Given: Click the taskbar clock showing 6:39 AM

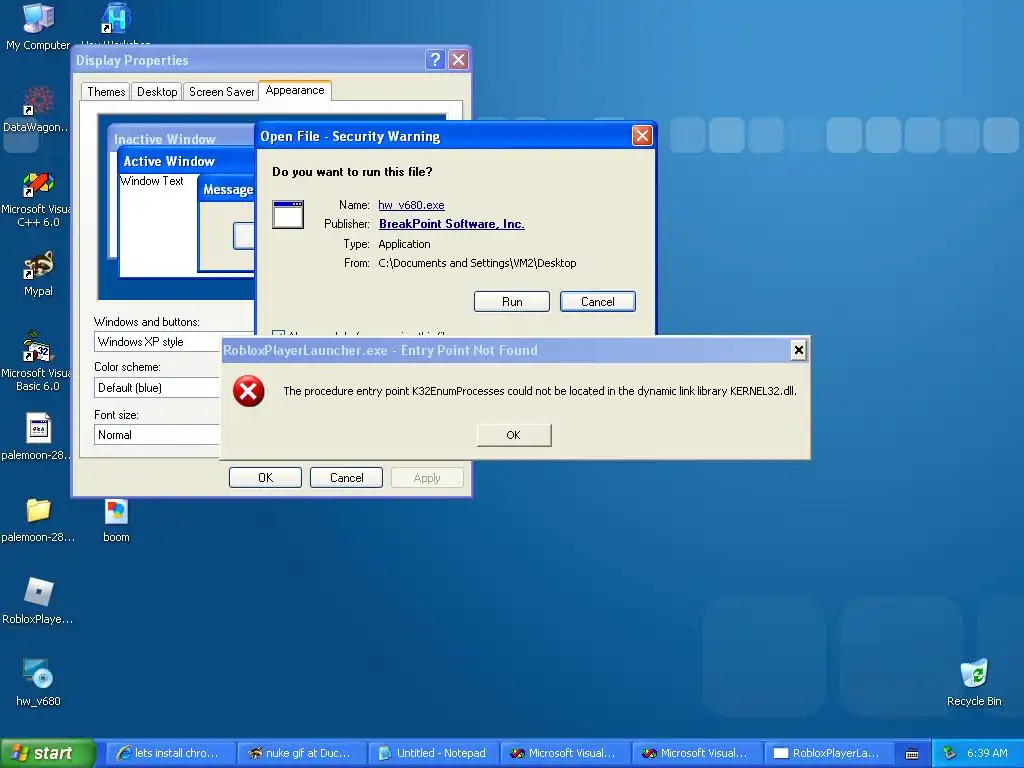Looking at the screenshot, I should click(x=987, y=753).
